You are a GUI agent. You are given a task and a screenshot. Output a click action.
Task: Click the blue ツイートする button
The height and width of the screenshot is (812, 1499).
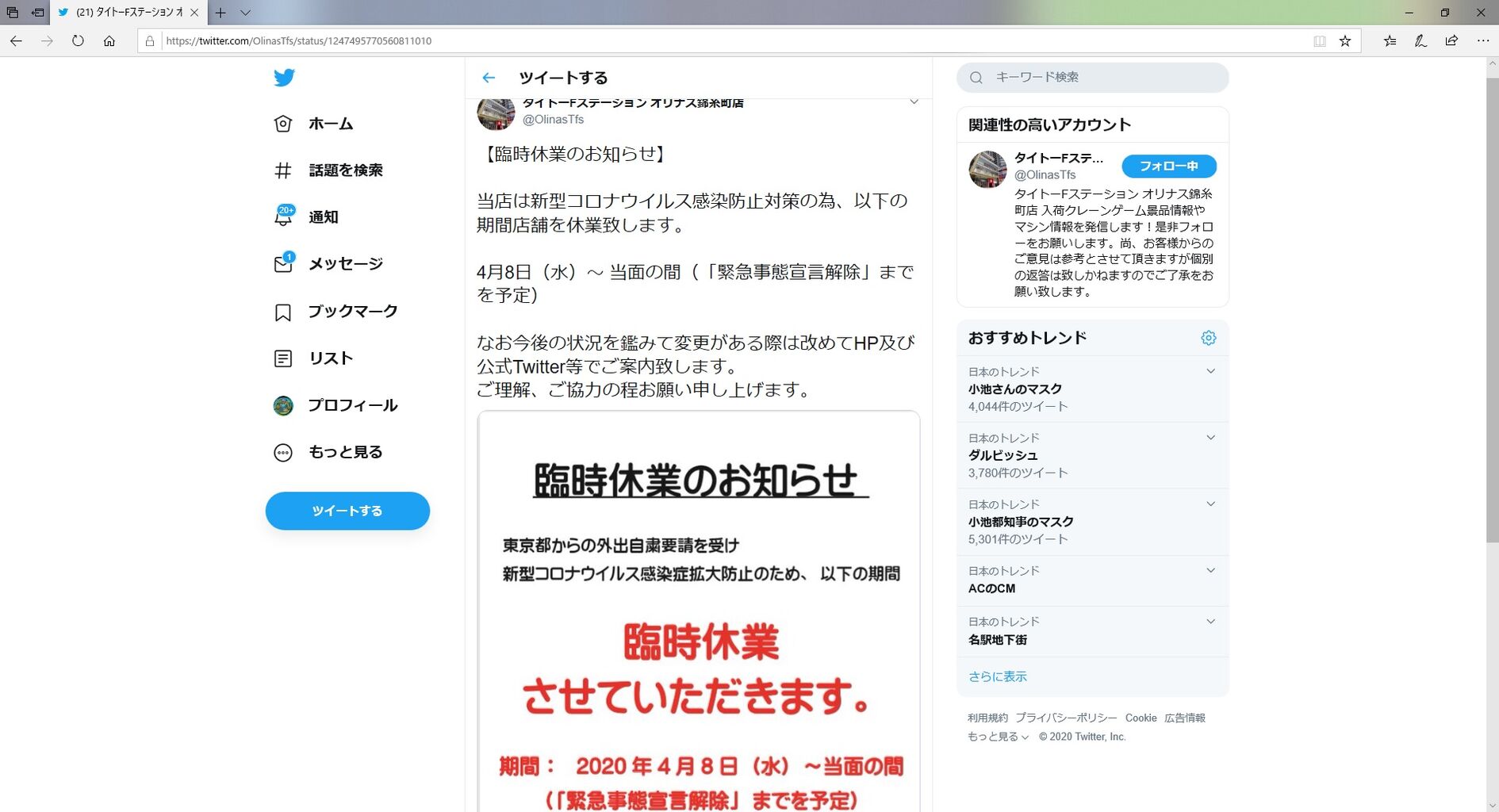tap(347, 511)
